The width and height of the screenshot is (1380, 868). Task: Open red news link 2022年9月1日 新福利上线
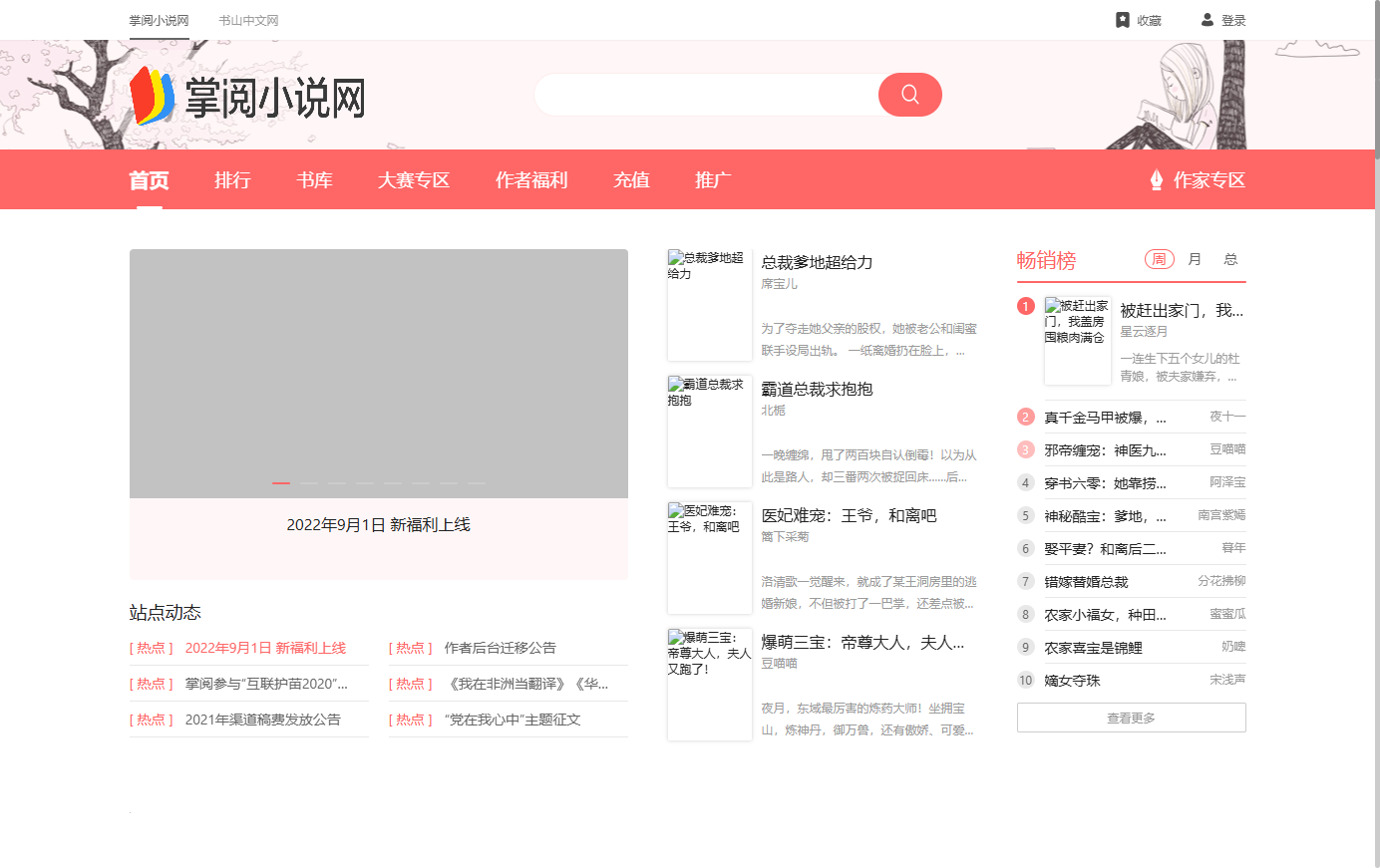[x=265, y=648]
